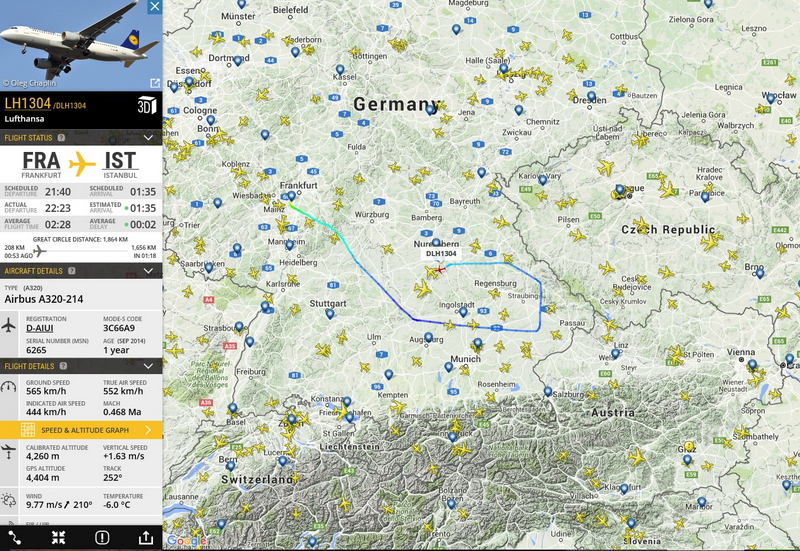The height and width of the screenshot is (551, 800).
Task: Click the airport pin below Cologne label
Action: point(211,120)
